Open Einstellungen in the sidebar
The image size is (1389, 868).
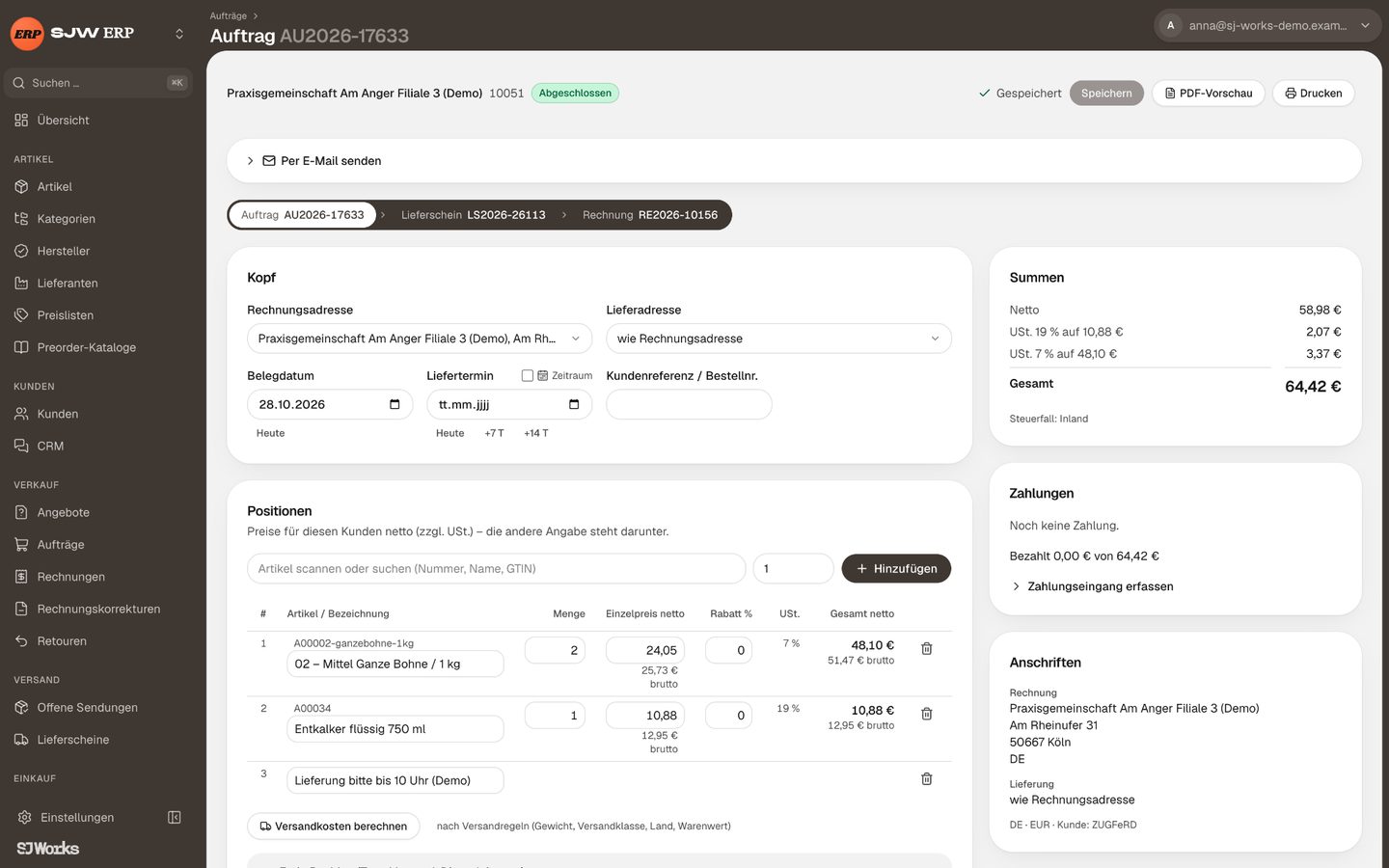click(x=77, y=818)
